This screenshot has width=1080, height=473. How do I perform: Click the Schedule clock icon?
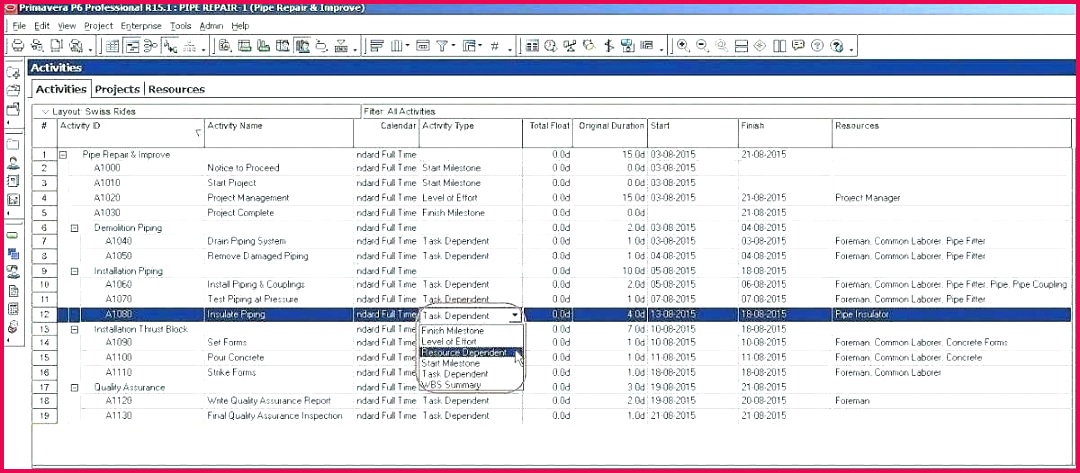click(x=550, y=46)
